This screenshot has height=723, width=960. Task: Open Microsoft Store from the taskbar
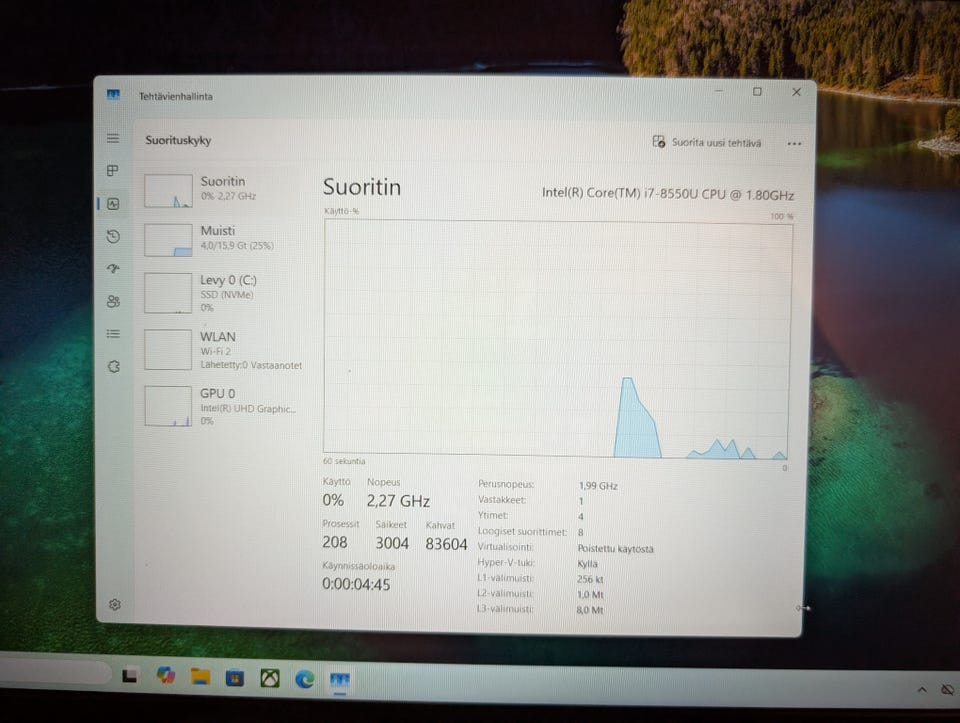click(x=234, y=678)
